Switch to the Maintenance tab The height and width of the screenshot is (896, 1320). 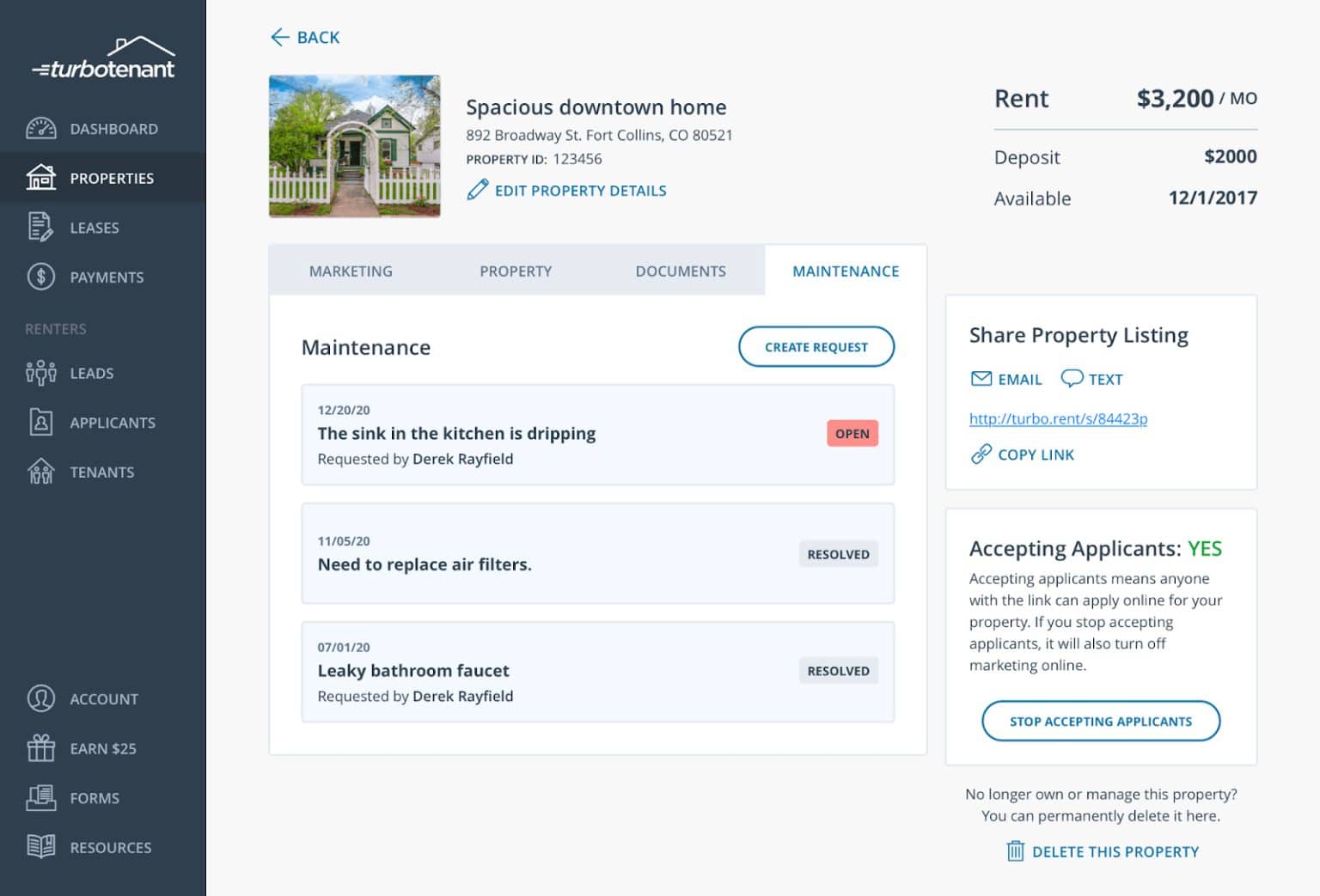(845, 271)
